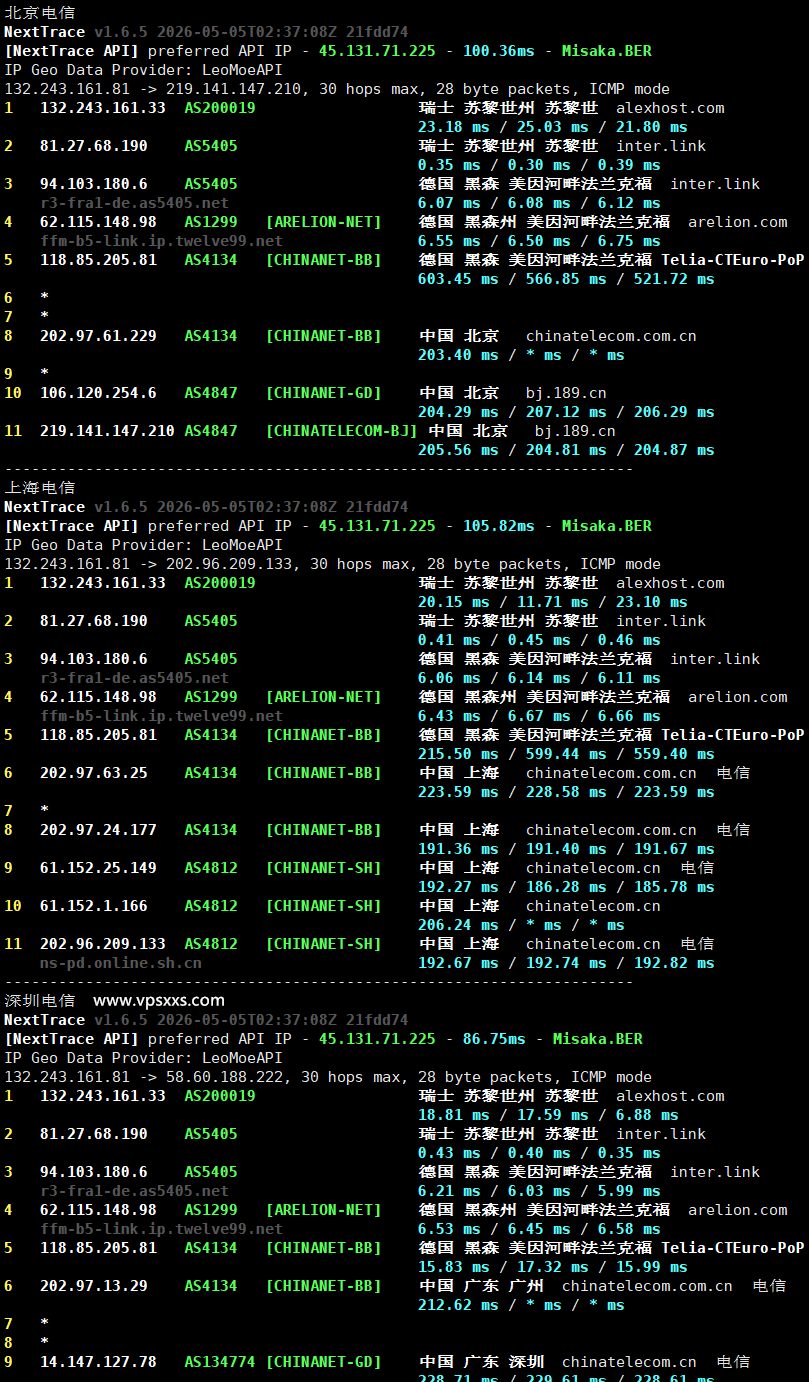Select the latency value 21.80 ms
The height and width of the screenshot is (1382, 809).
tap(652, 127)
